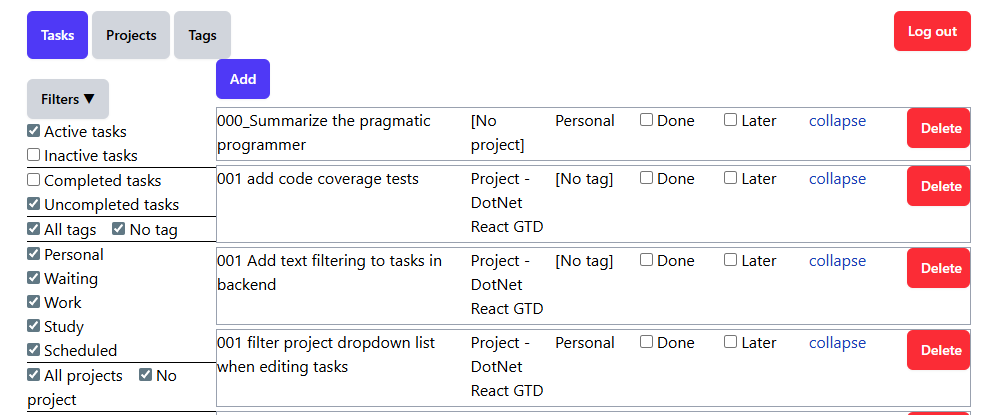Mark '001 add code coverage tests' as Done
The width and height of the screenshot is (984, 415).
(x=647, y=178)
